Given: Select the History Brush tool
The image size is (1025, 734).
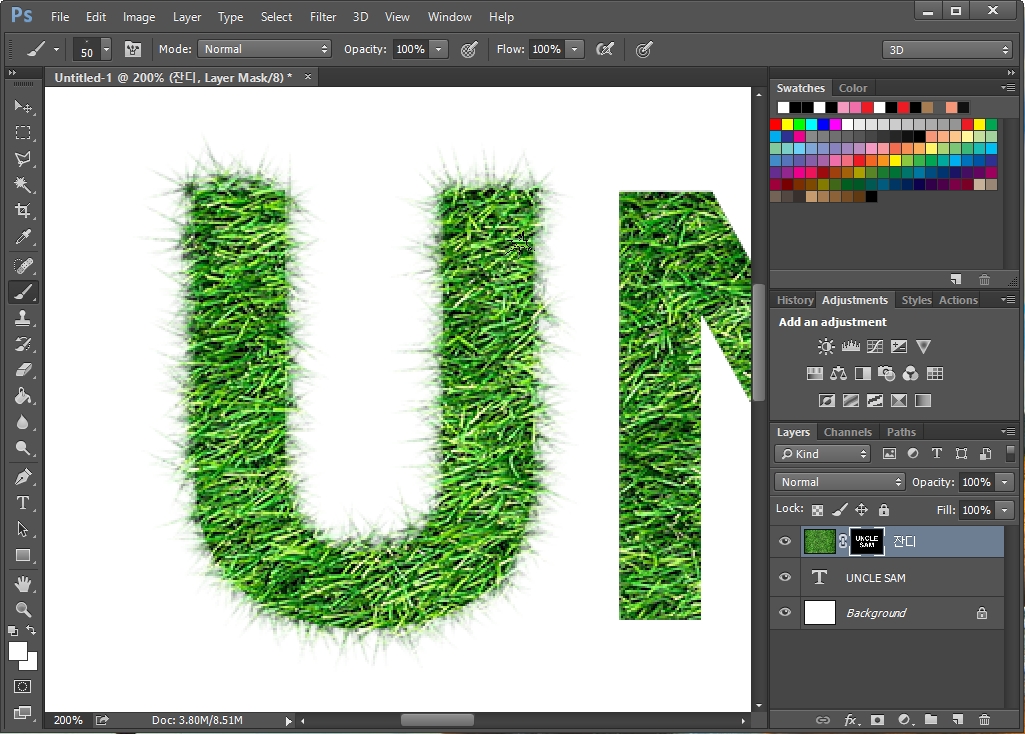Looking at the screenshot, I should click(23, 344).
